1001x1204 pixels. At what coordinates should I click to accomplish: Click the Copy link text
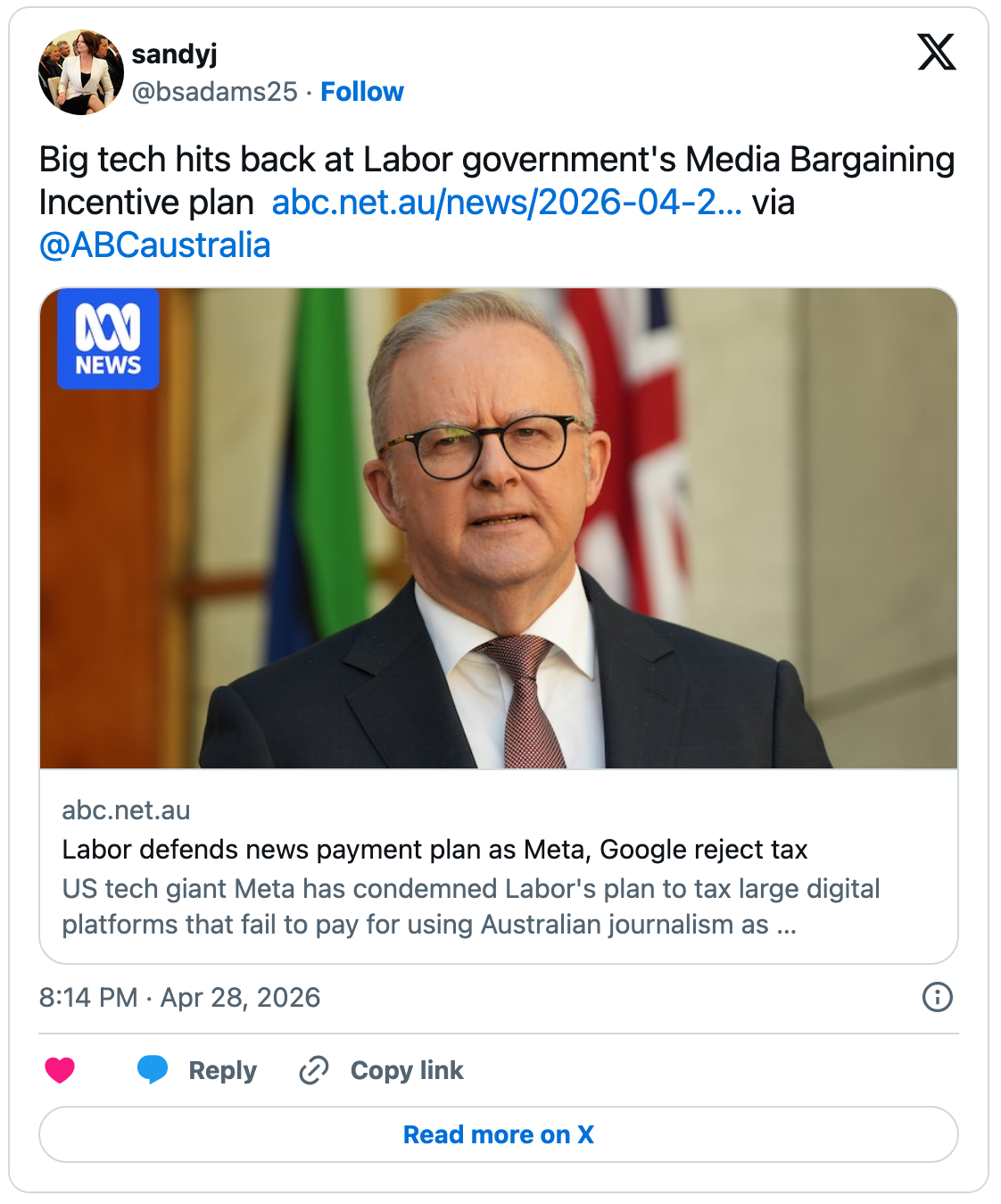pos(407,1070)
